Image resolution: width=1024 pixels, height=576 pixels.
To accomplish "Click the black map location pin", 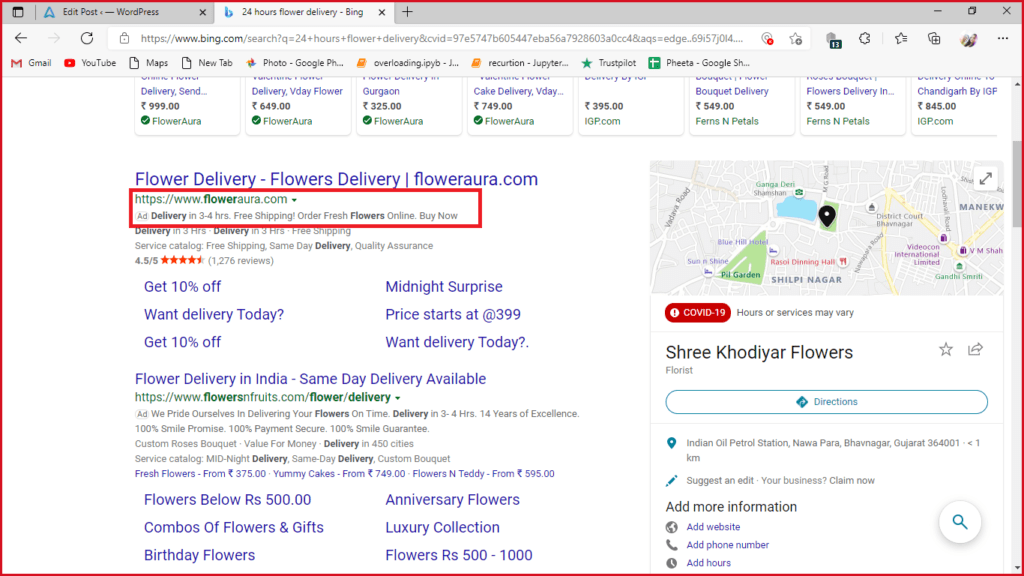I will click(x=827, y=216).
